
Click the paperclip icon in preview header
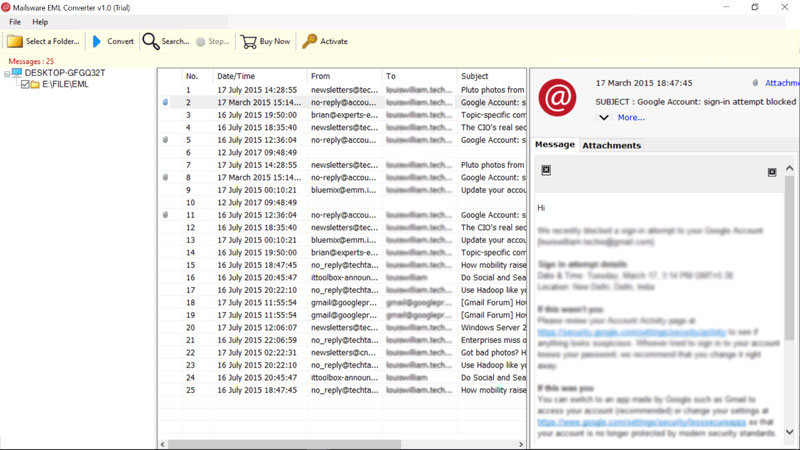(755, 83)
